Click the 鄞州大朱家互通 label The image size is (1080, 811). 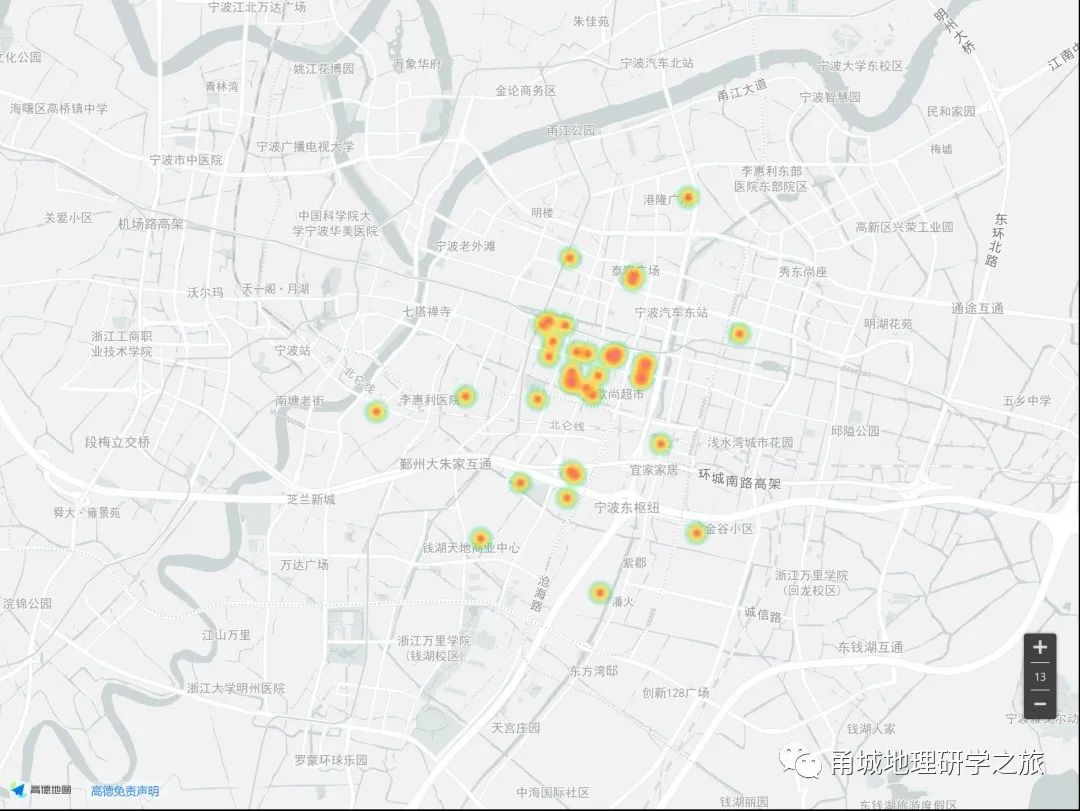[x=446, y=464]
